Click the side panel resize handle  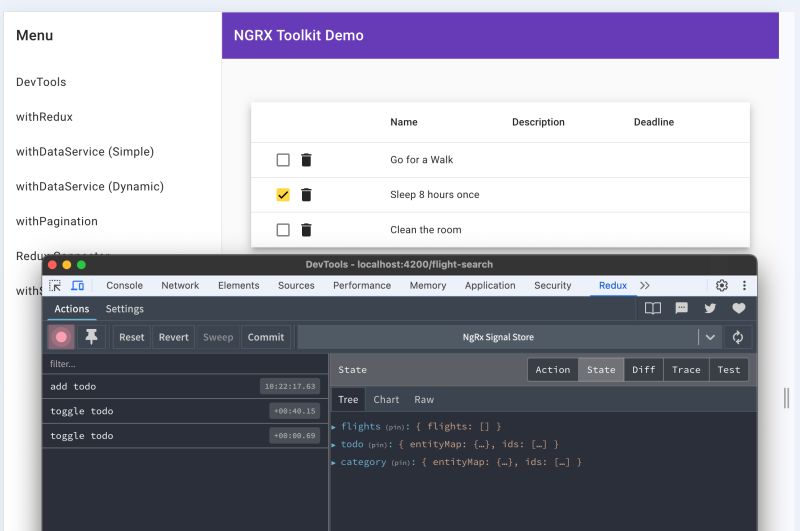tap(786, 398)
